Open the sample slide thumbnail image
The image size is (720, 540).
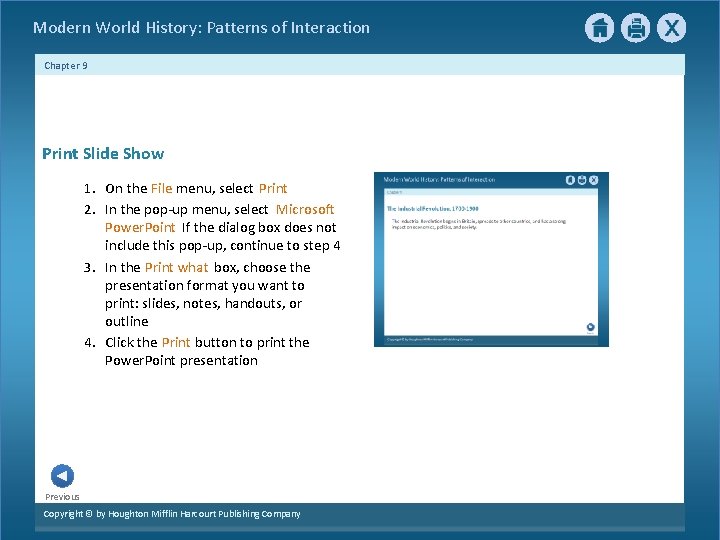491,259
